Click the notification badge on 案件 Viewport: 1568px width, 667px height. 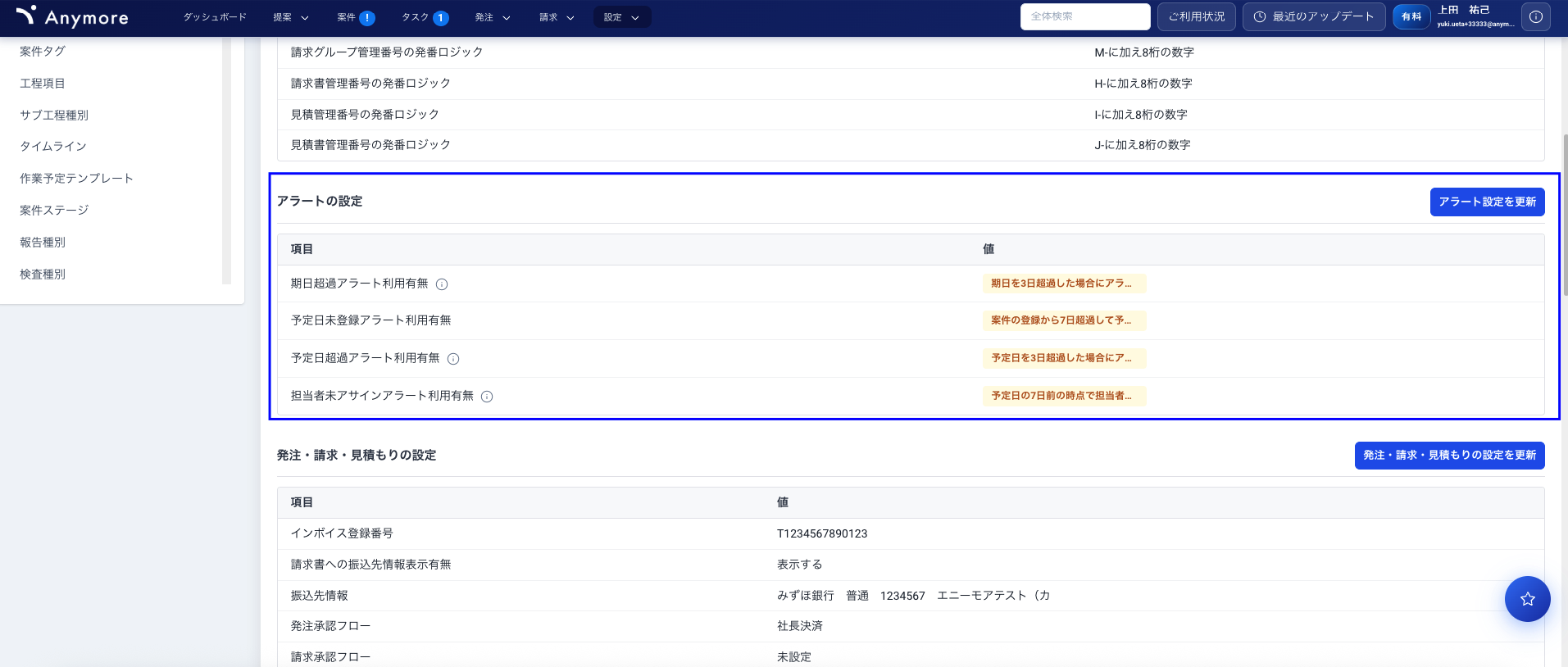(367, 18)
